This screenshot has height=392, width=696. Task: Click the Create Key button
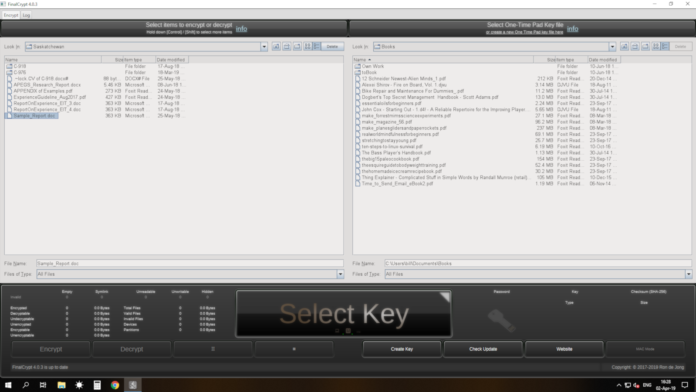click(x=402, y=349)
